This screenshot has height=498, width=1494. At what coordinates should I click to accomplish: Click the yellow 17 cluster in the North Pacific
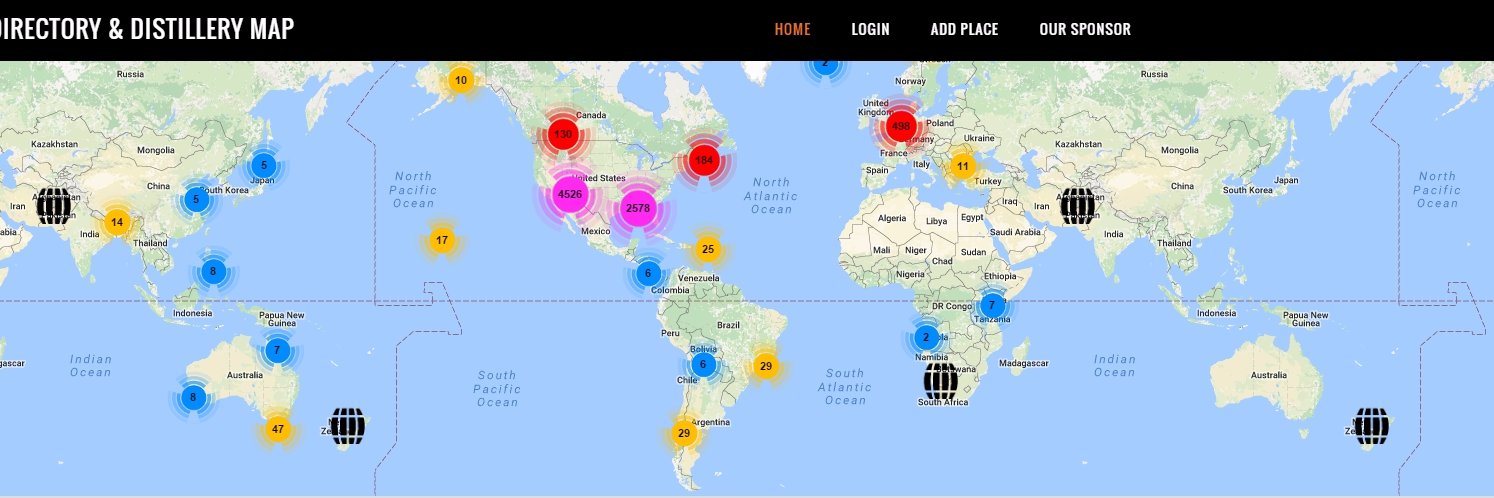pos(442,240)
